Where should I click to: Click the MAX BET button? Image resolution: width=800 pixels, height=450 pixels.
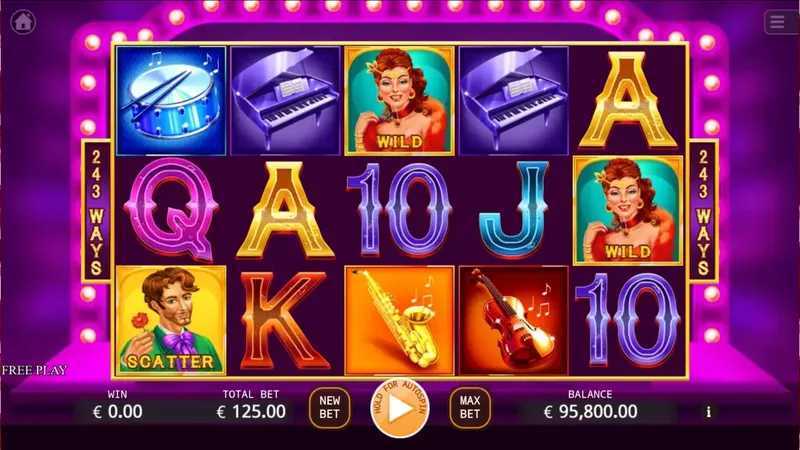tap(470, 408)
